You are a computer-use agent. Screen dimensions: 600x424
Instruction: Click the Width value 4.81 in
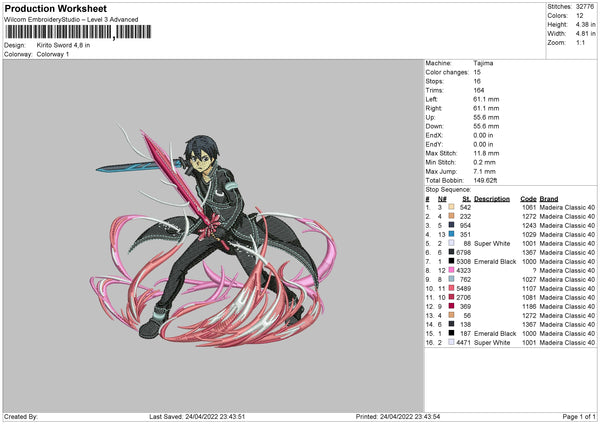585,34
